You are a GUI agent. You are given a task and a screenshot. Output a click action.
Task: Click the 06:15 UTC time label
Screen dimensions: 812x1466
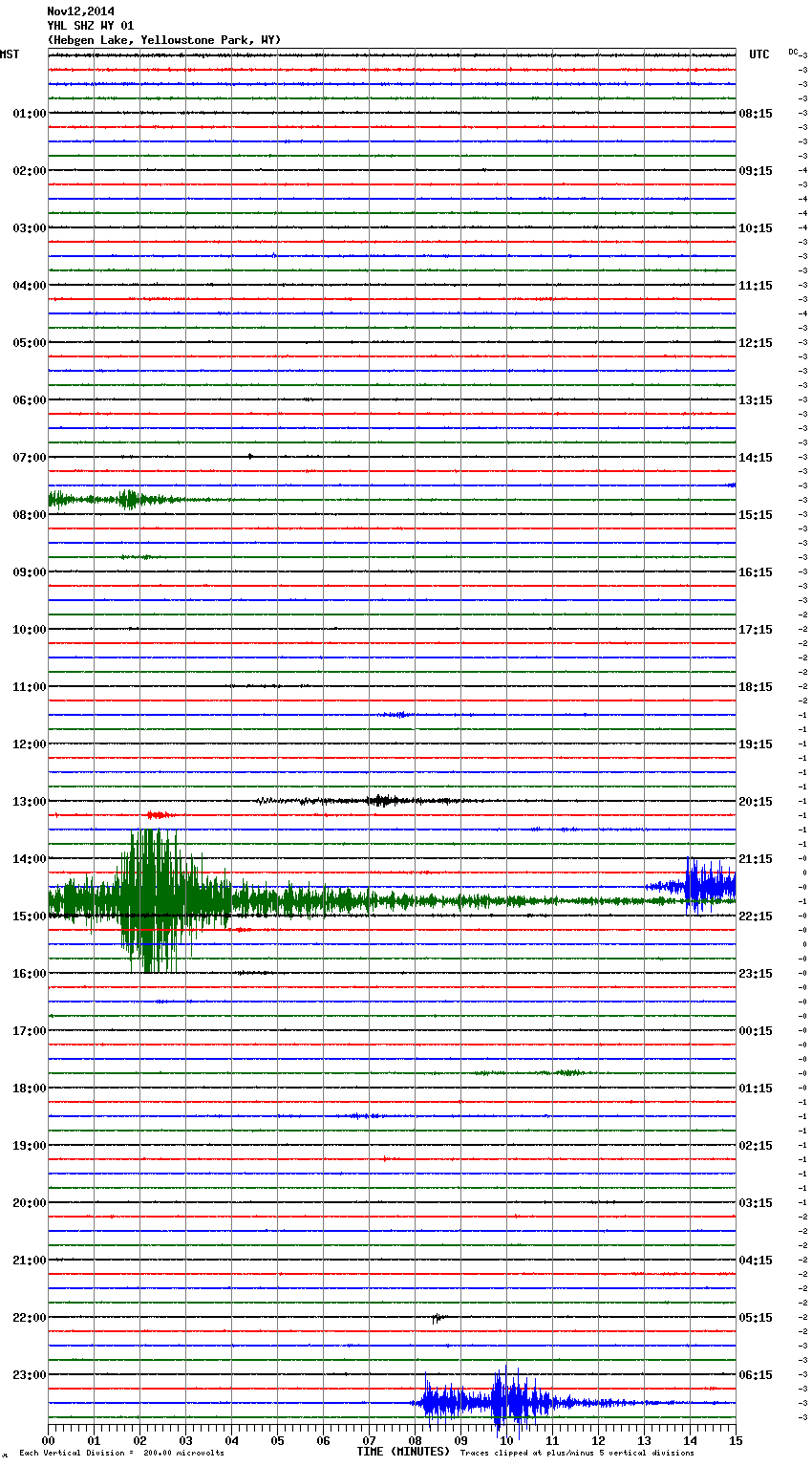coord(756,1375)
